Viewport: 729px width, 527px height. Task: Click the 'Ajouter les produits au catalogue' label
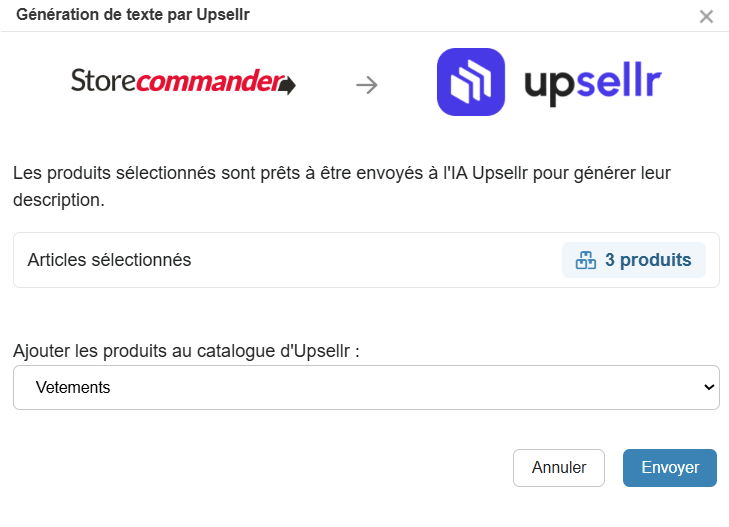[186, 351]
